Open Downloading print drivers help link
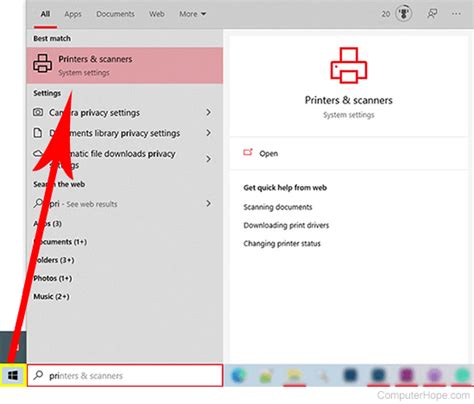The image size is (474, 404). (x=286, y=225)
